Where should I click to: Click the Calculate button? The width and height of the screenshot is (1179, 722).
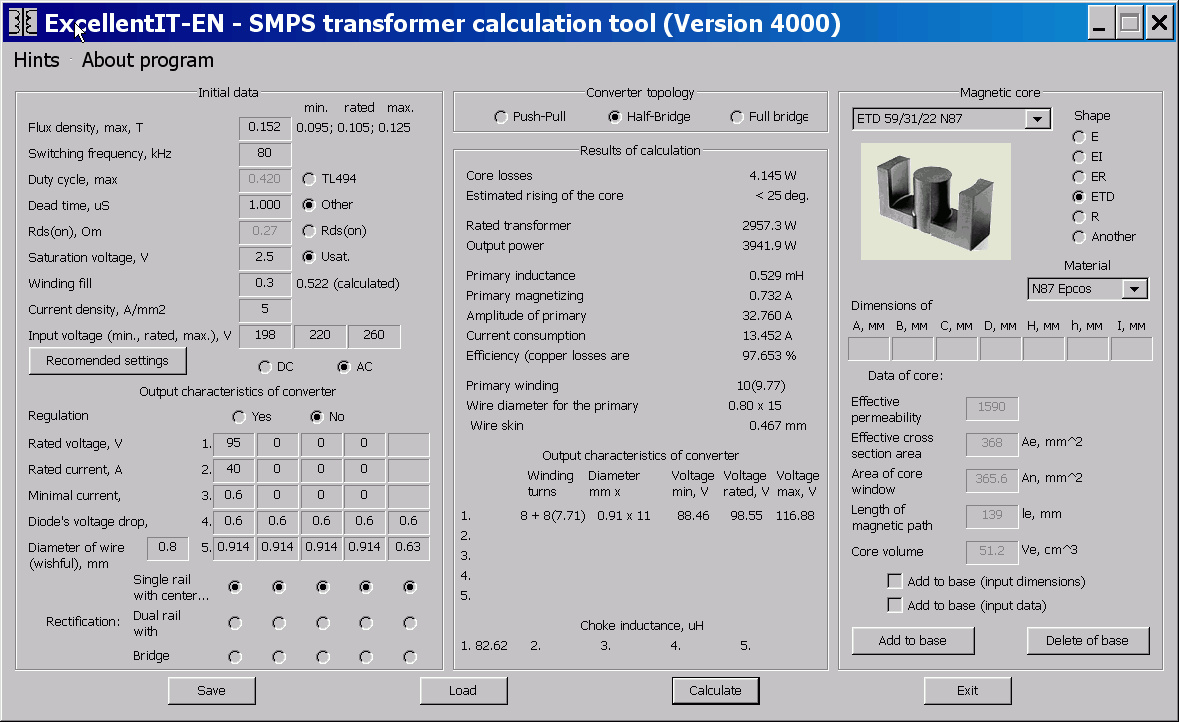[x=715, y=690]
